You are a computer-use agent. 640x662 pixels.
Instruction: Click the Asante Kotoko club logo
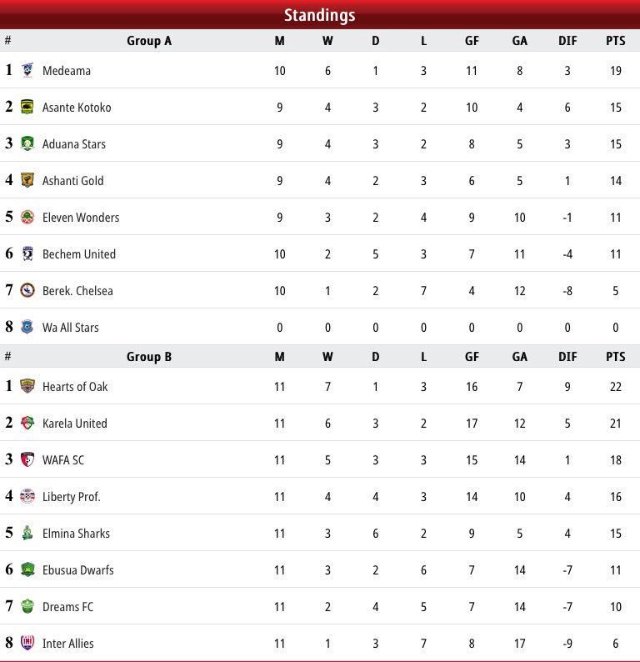tap(27, 107)
